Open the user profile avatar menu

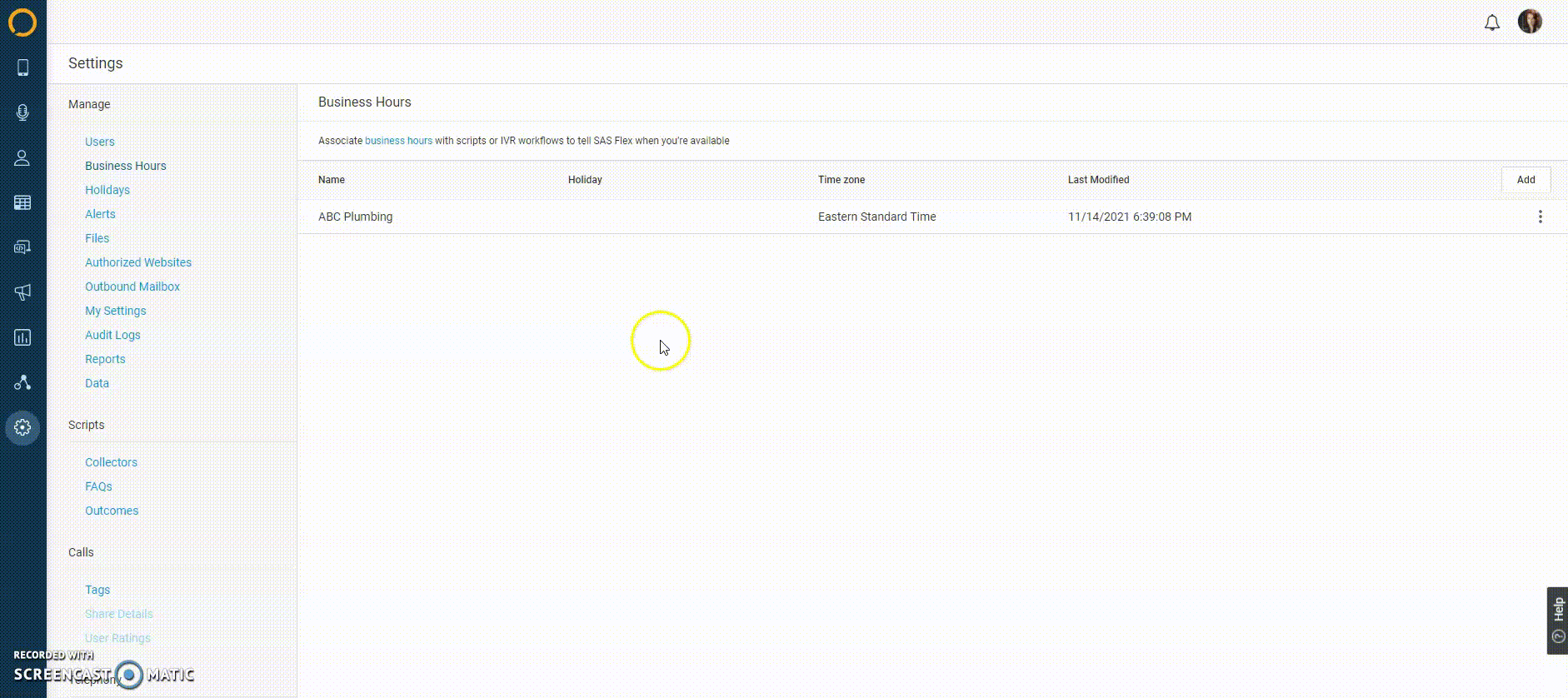point(1530,22)
